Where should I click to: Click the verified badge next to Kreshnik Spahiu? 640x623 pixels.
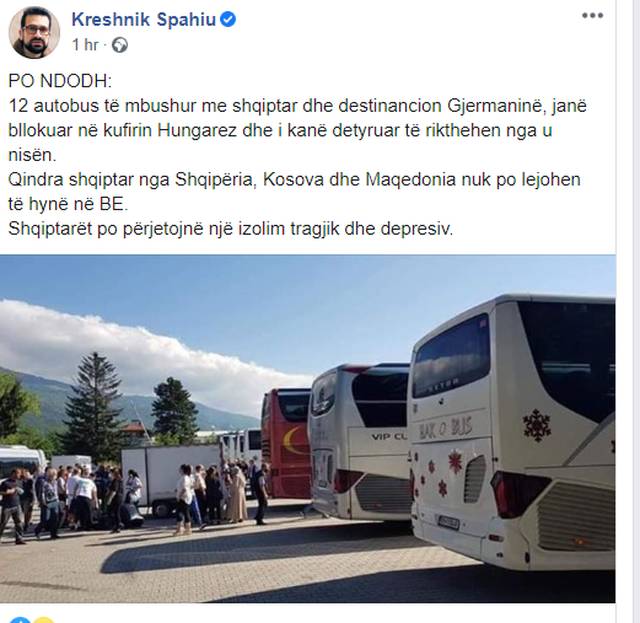(228, 19)
